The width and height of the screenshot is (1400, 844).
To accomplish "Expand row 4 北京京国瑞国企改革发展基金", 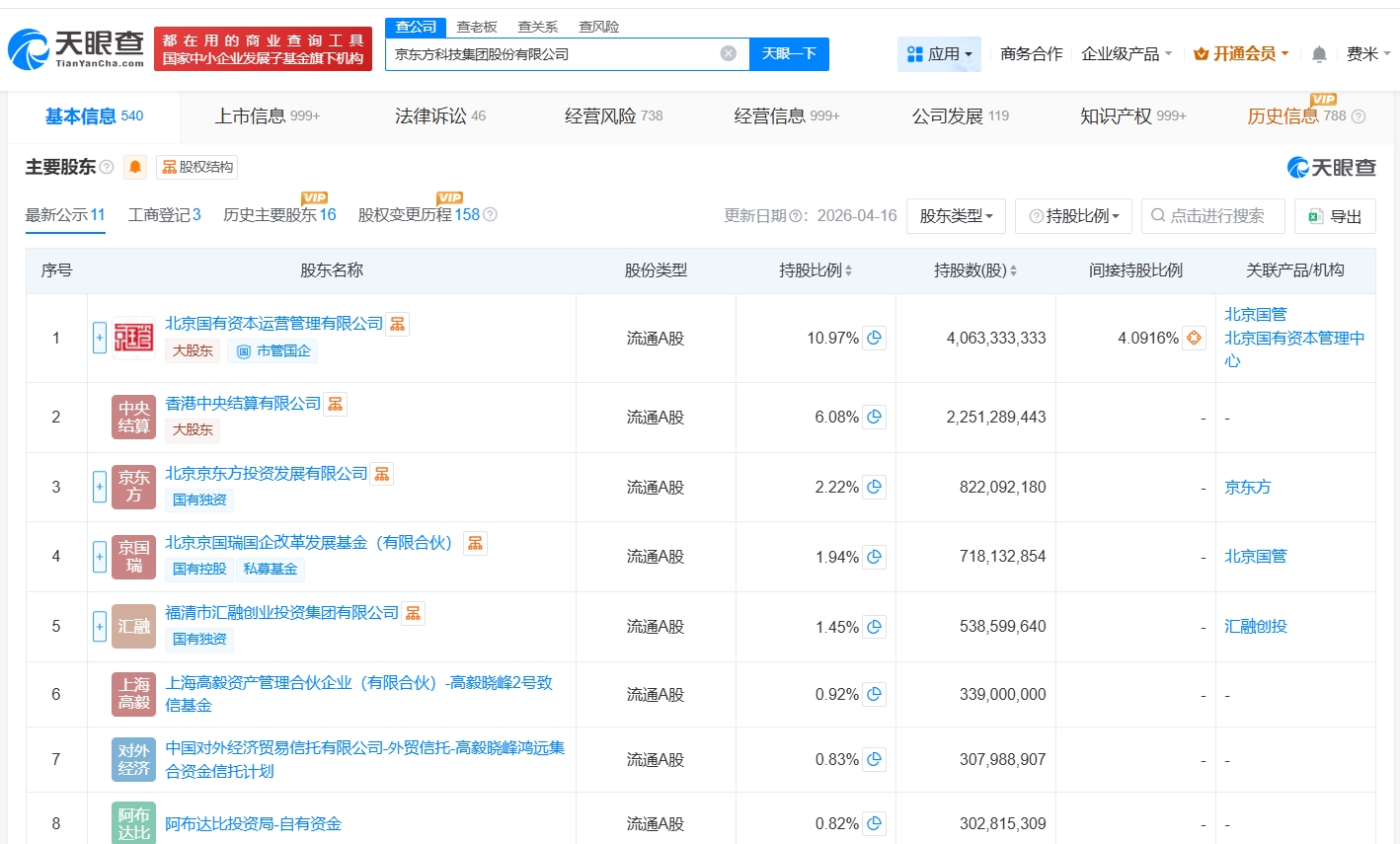I will 100,557.
